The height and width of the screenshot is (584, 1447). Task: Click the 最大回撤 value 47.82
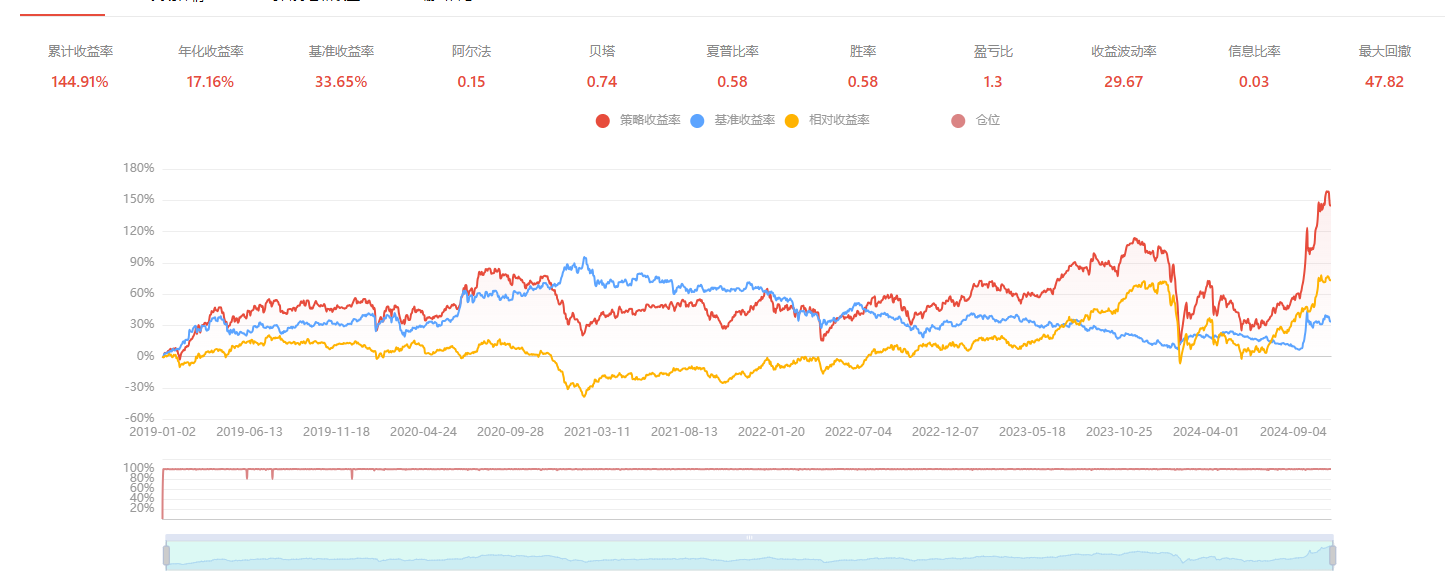(x=1384, y=82)
